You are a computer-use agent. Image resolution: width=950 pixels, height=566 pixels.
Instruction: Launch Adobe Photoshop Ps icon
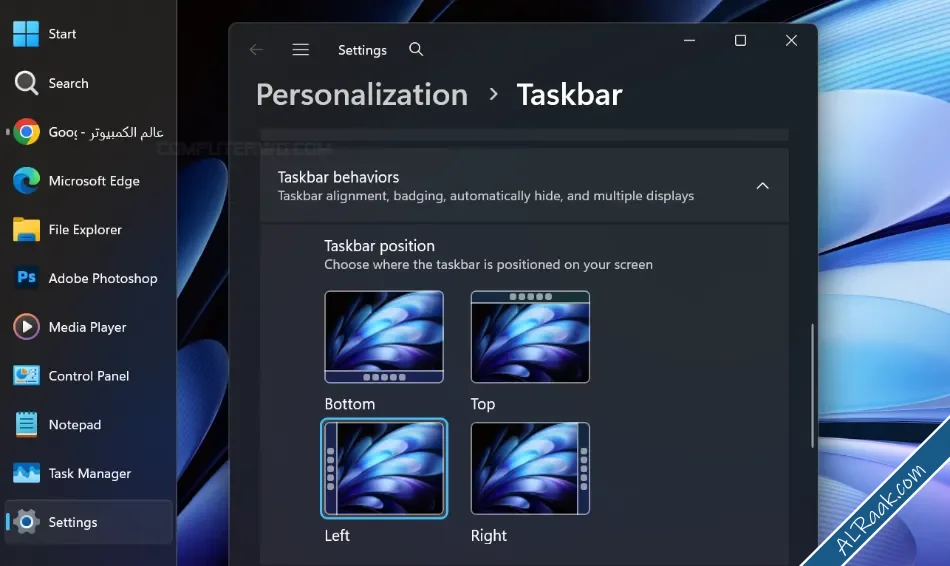coord(26,278)
